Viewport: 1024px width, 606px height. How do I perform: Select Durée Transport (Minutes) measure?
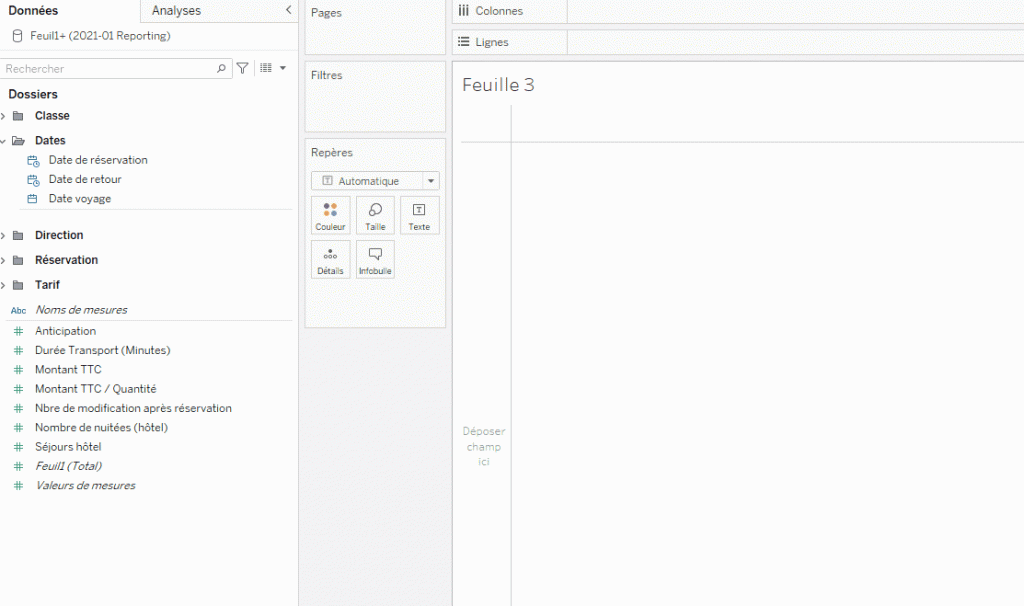[103, 350]
